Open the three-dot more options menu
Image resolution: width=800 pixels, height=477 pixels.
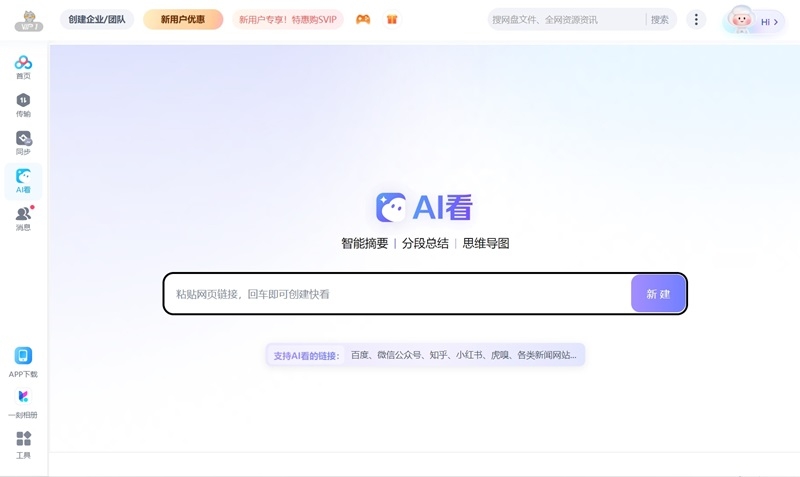[696, 19]
